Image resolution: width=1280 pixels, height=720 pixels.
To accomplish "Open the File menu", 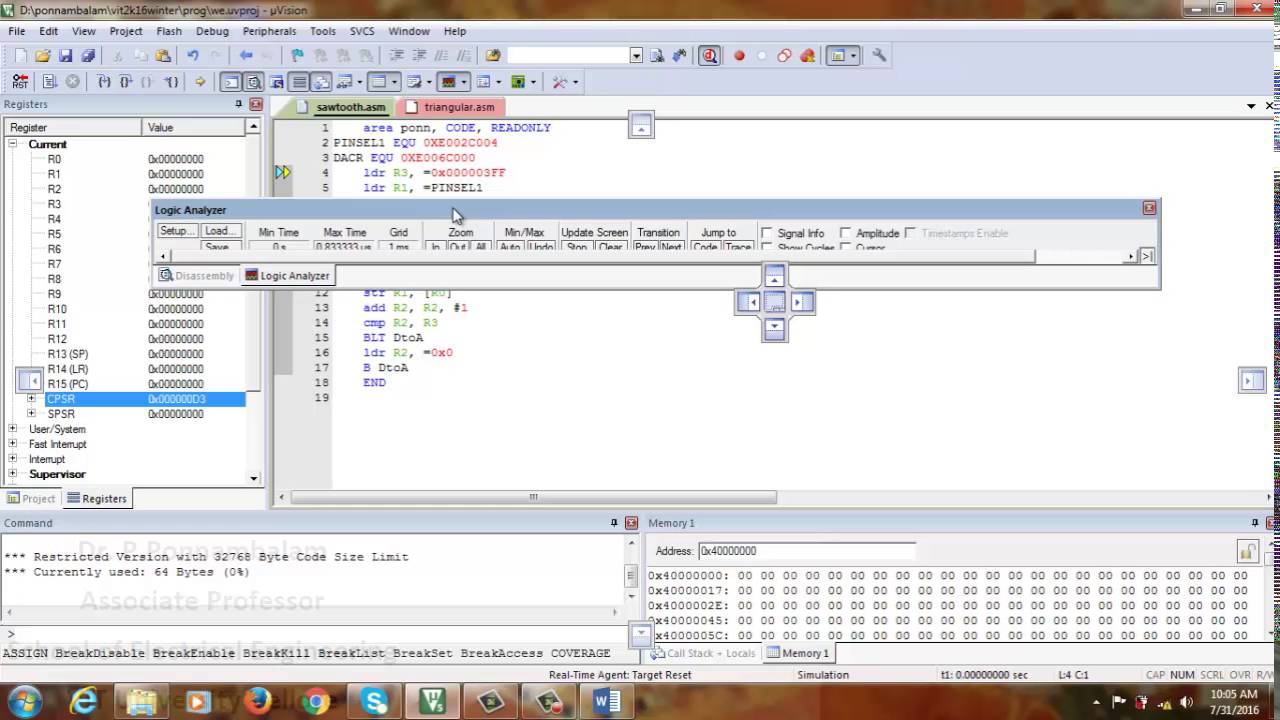I will (17, 31).
